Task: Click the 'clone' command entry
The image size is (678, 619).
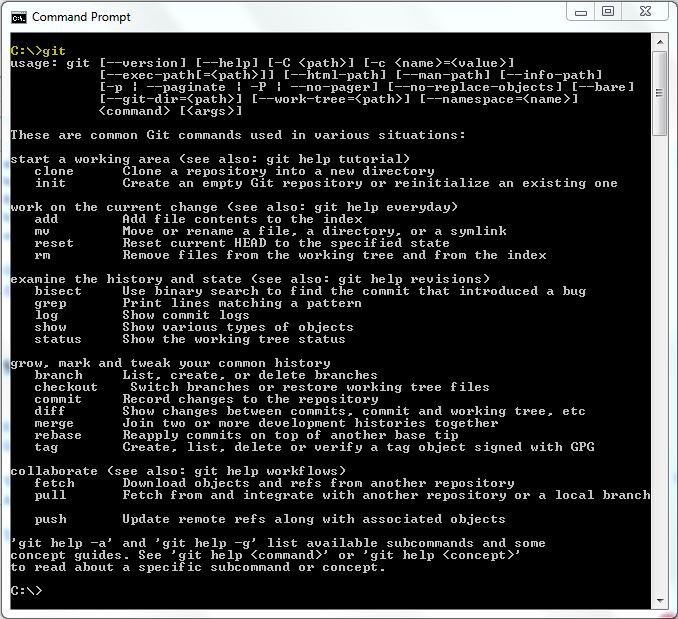Action: tap(54, 171)
